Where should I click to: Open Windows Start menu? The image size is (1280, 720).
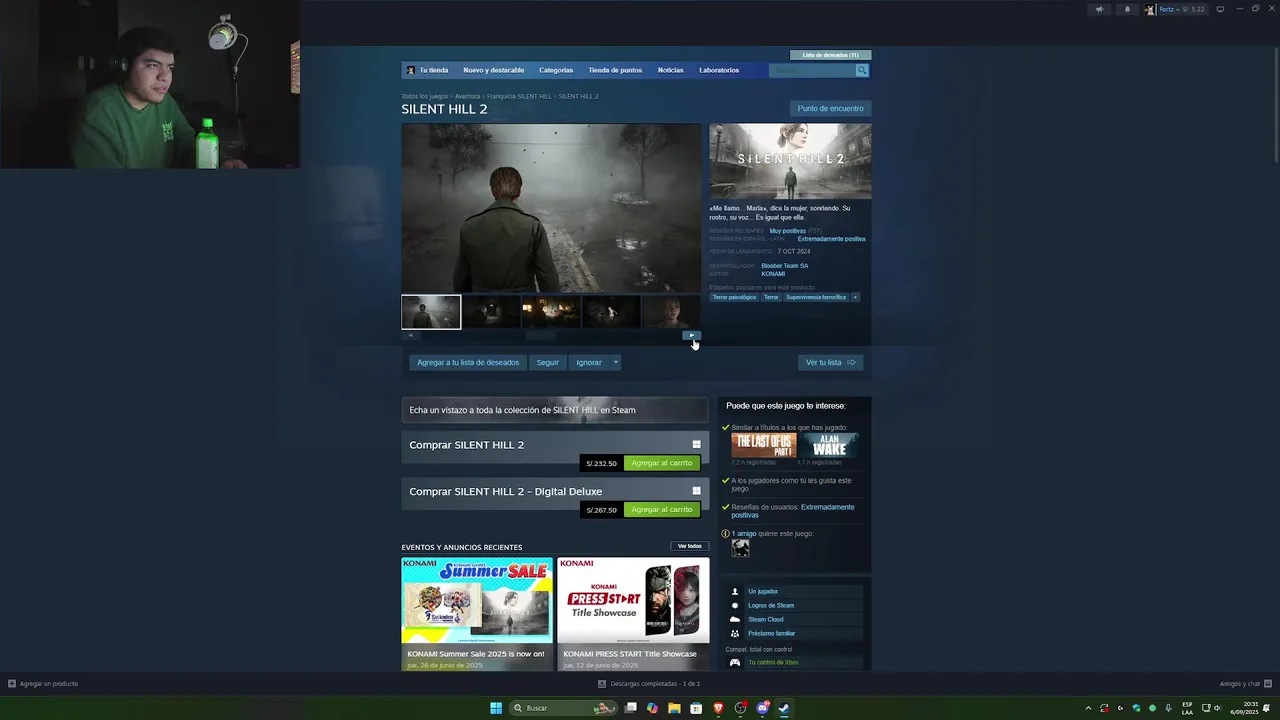tap(496, 708)
